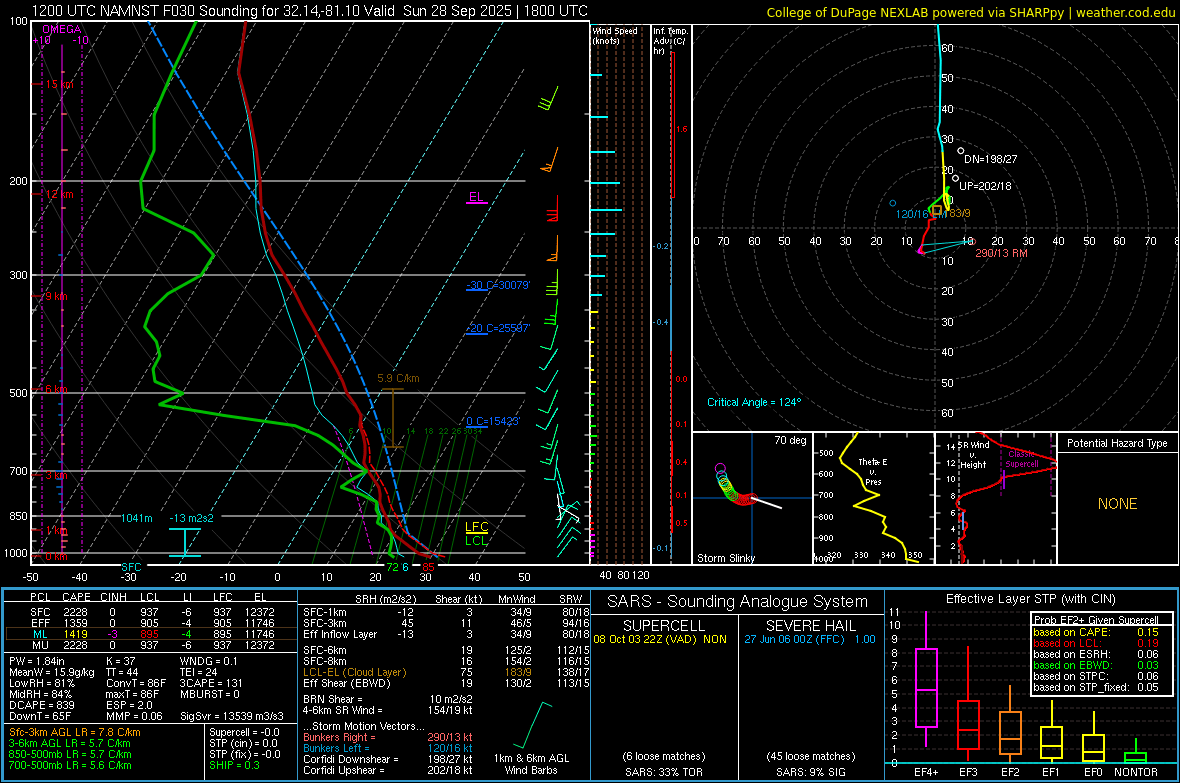Image resolution: width=1180 pixels, height=783 pixels.
Task: Click the 'Wind Speed (knots)' panel heading
Action: 614,36
